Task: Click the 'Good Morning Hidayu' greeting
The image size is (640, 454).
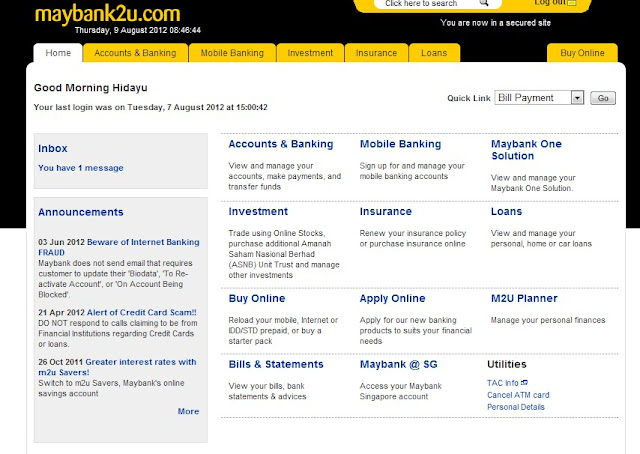Action: coord(91,88)
